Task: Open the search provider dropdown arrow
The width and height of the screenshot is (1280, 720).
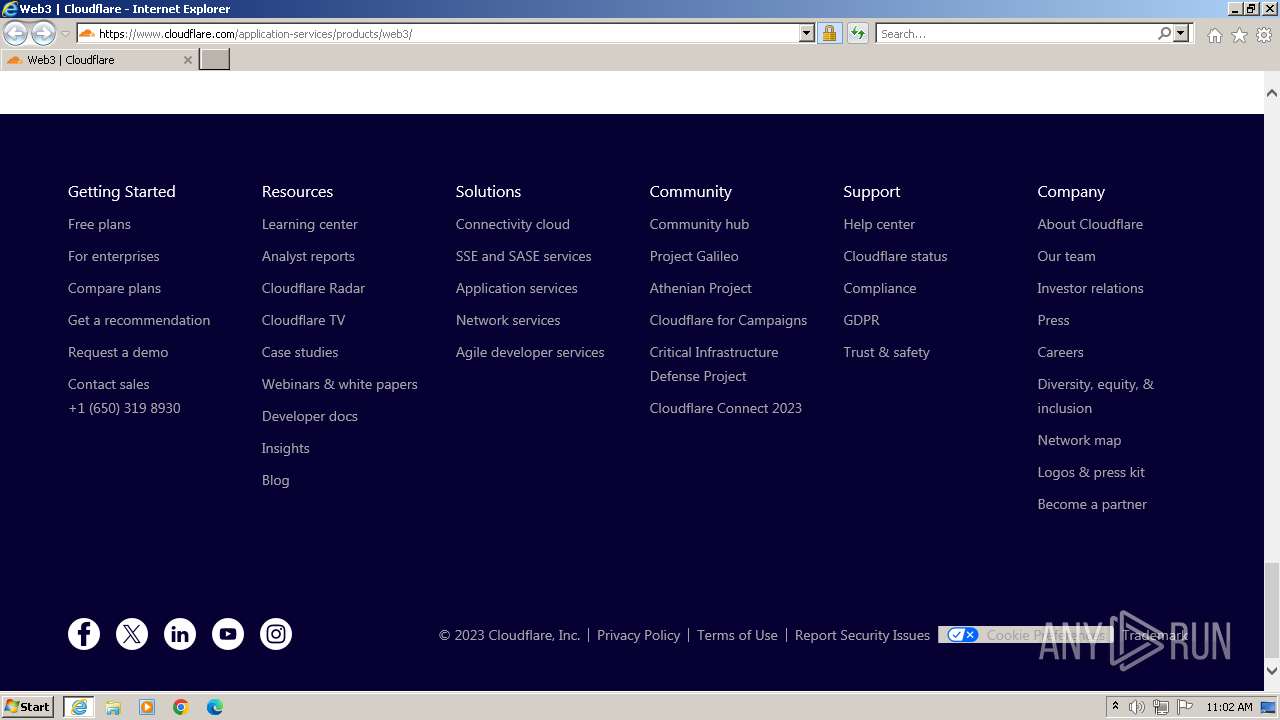Action: click(1181, 34)
